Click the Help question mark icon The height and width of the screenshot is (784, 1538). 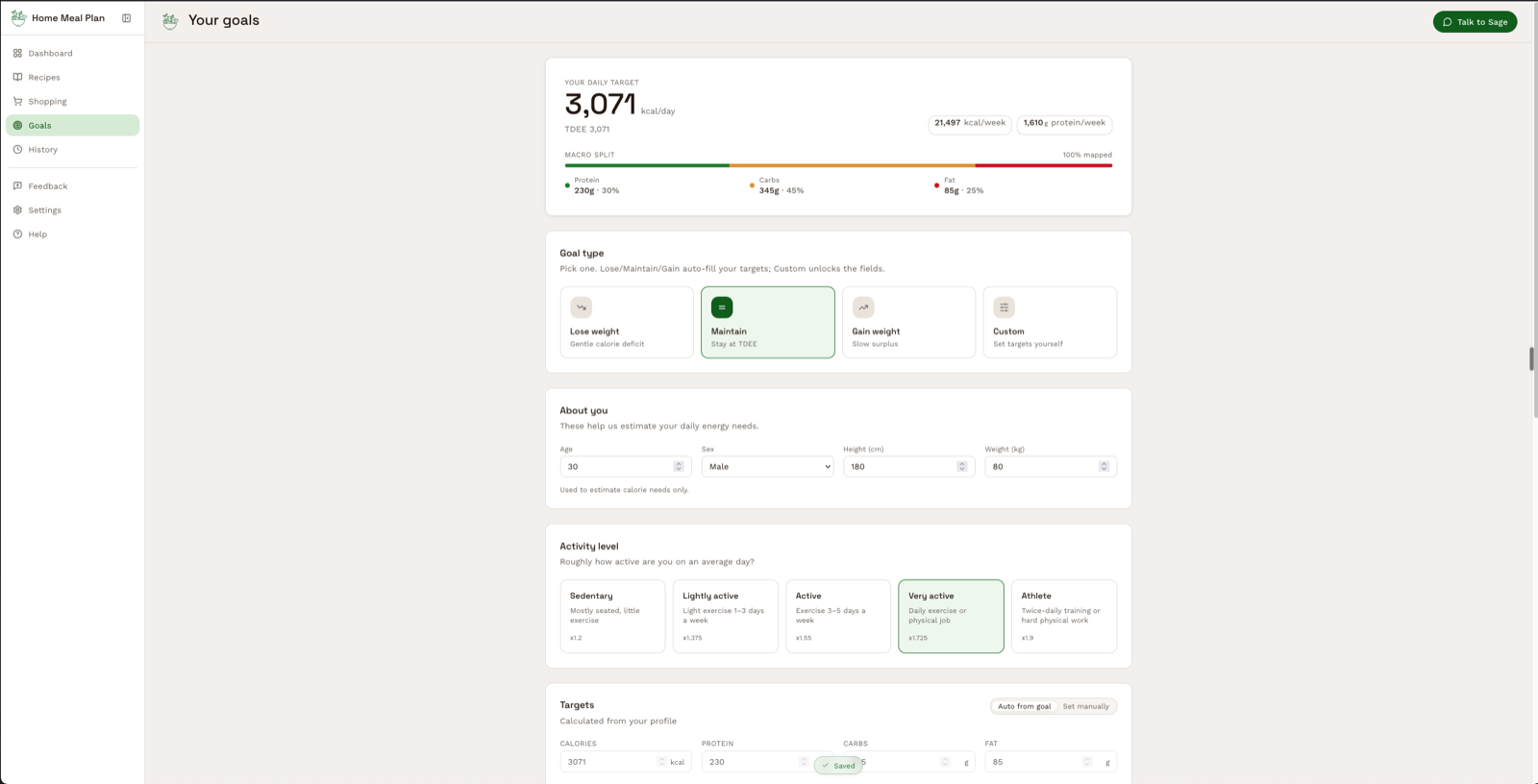click(17, 233)
